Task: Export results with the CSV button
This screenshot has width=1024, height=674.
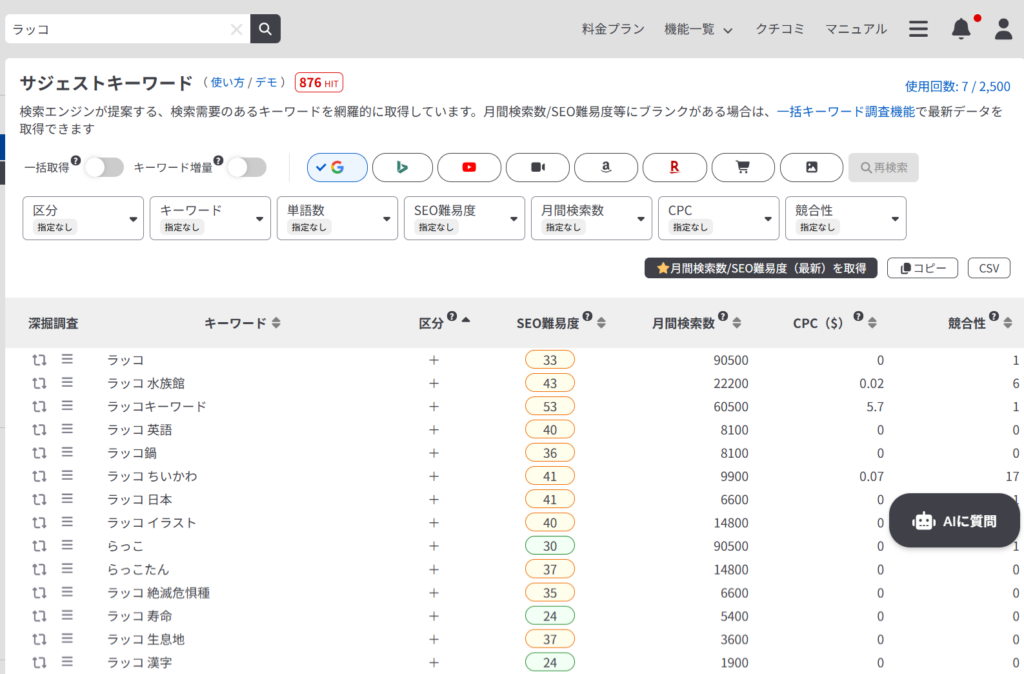Action: coord(988,267)
